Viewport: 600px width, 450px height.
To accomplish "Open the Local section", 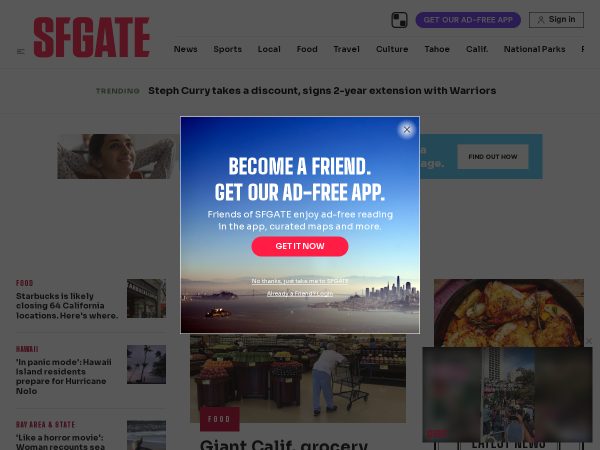I will 269,49.
